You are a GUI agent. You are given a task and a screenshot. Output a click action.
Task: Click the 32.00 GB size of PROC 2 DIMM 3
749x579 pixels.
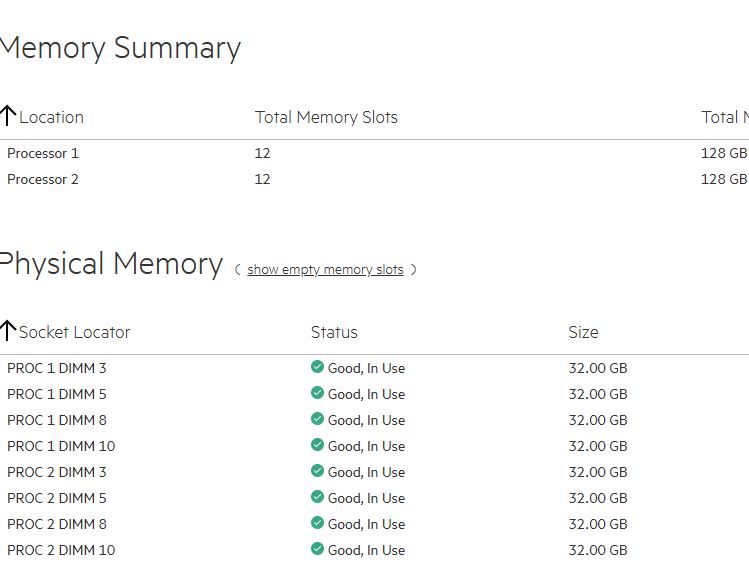598,472
